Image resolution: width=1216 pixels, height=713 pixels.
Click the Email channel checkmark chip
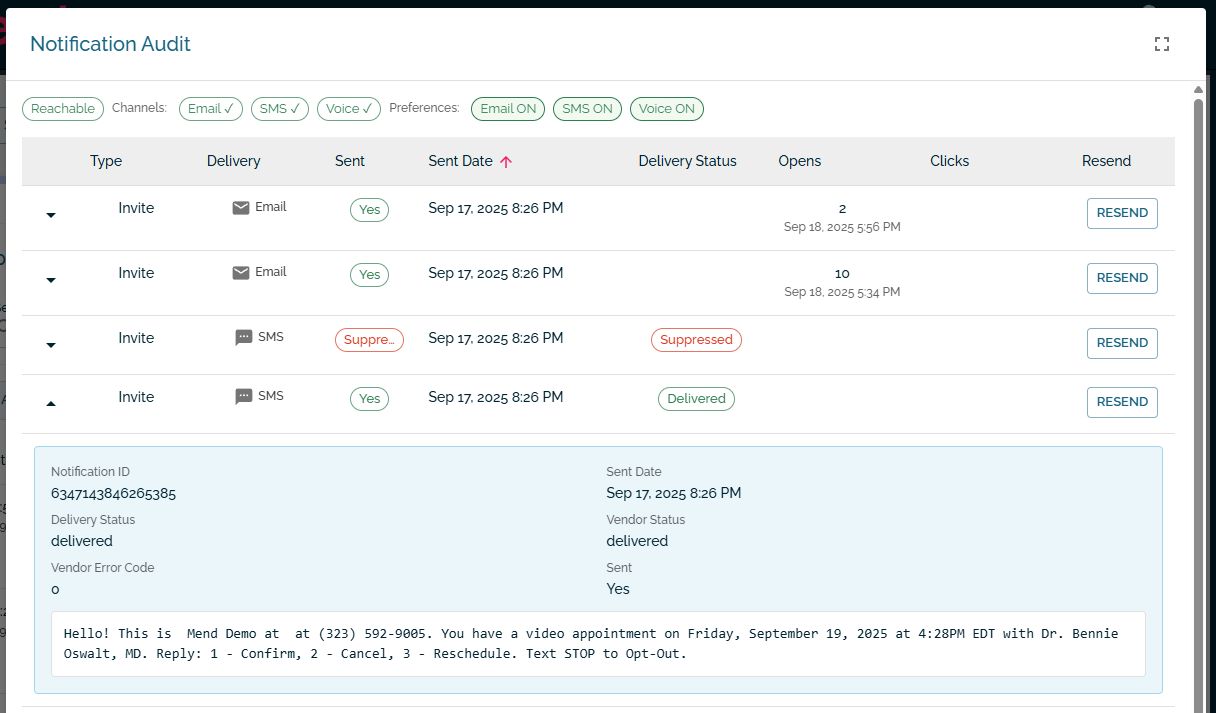pyautogui.click(x=211, y=109)
